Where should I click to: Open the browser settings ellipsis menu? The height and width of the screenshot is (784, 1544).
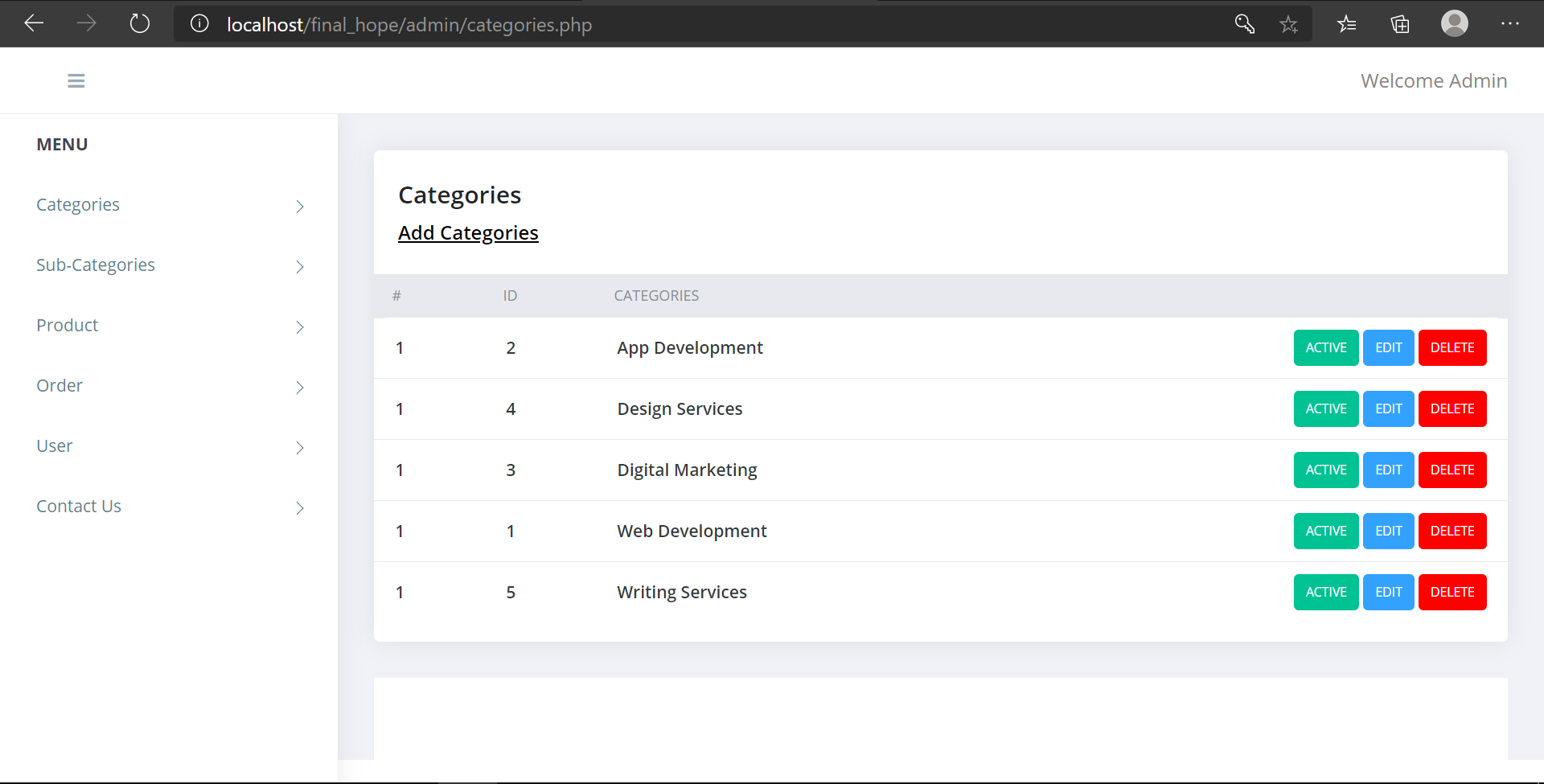coord(1511,24)
